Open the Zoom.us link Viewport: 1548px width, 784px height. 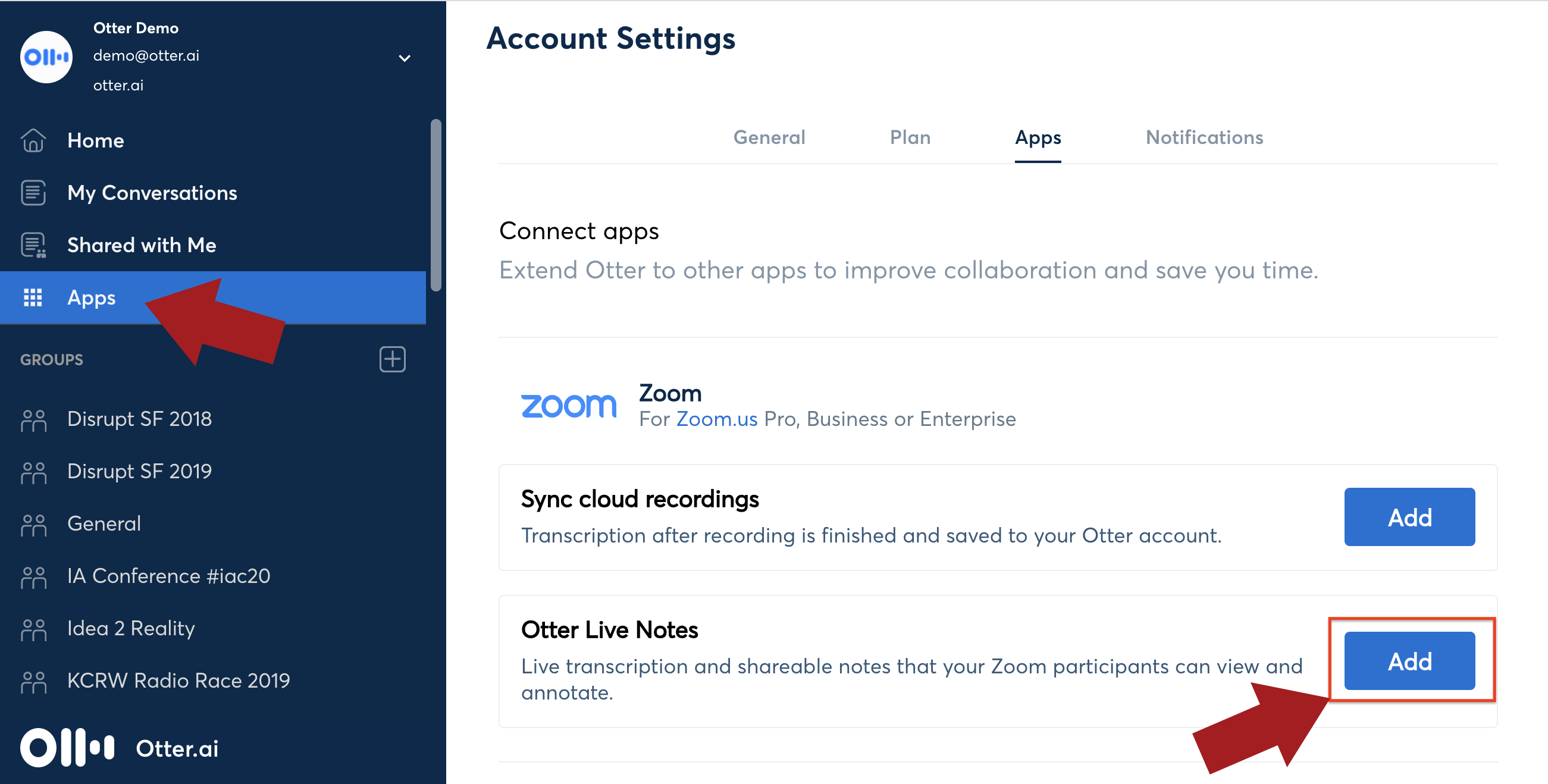point(716,419)
